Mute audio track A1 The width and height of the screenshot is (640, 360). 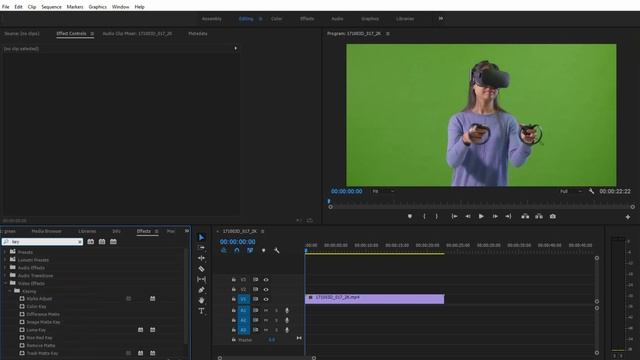(266, 311)
